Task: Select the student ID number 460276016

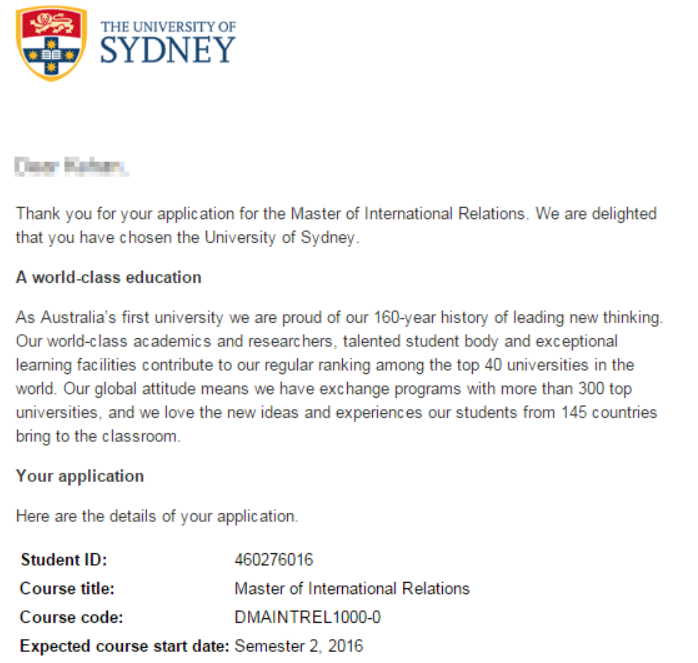Action: pyautogui.click(x=274, y=560)
